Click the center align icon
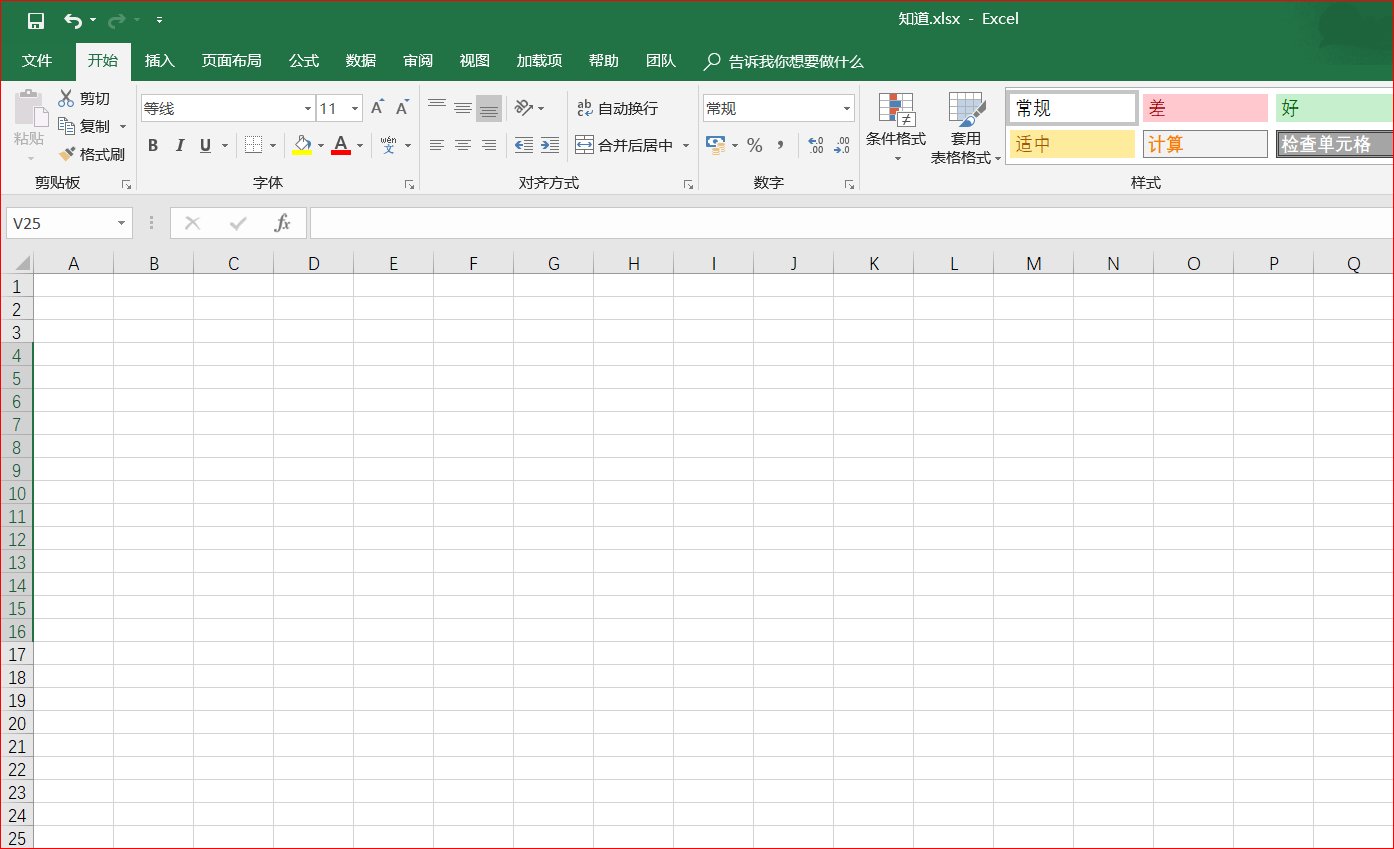1394x849 pixels. pyautogui.click(x=462, y=146)
